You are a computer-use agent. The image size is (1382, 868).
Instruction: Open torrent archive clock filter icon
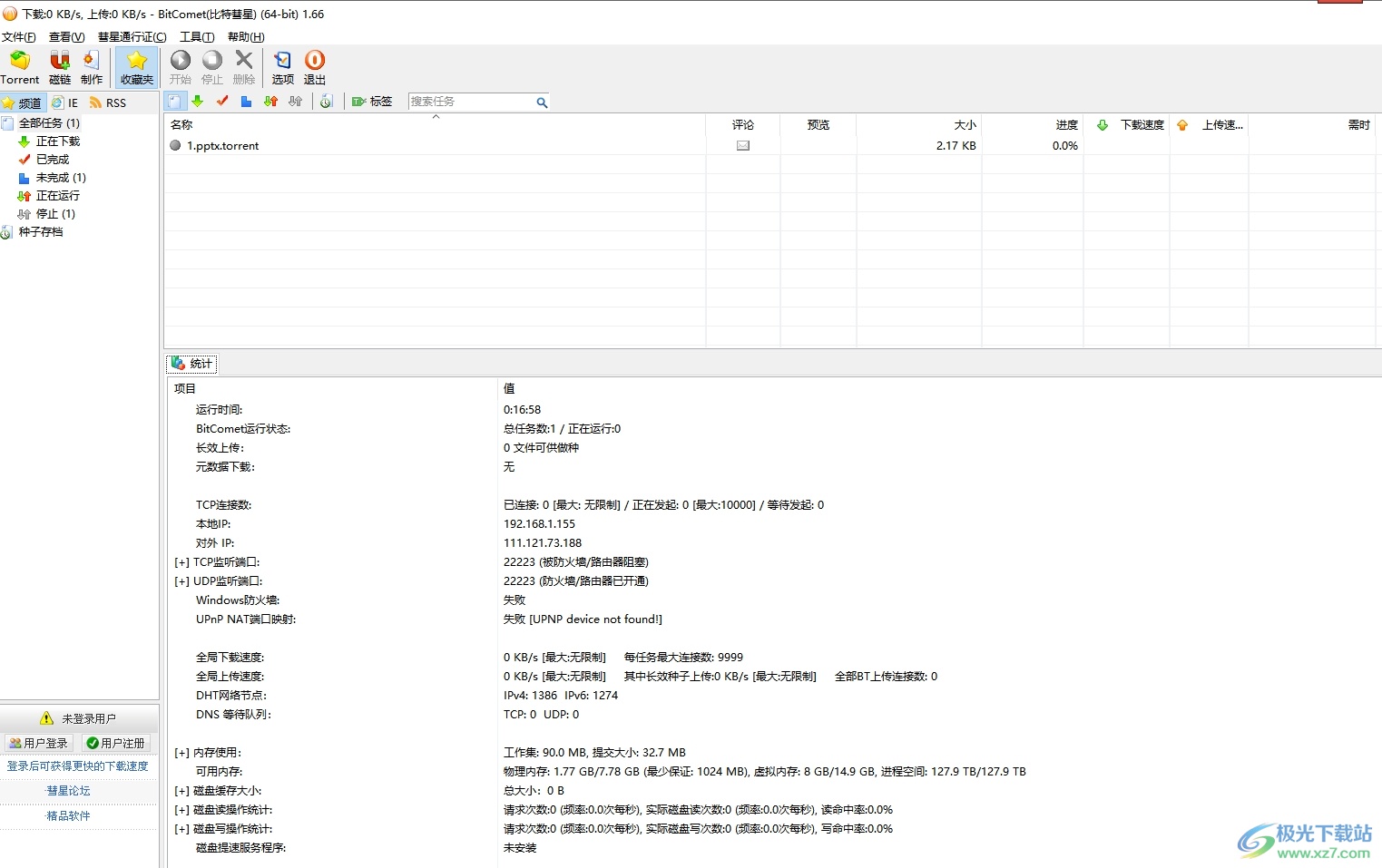point(327,102)
